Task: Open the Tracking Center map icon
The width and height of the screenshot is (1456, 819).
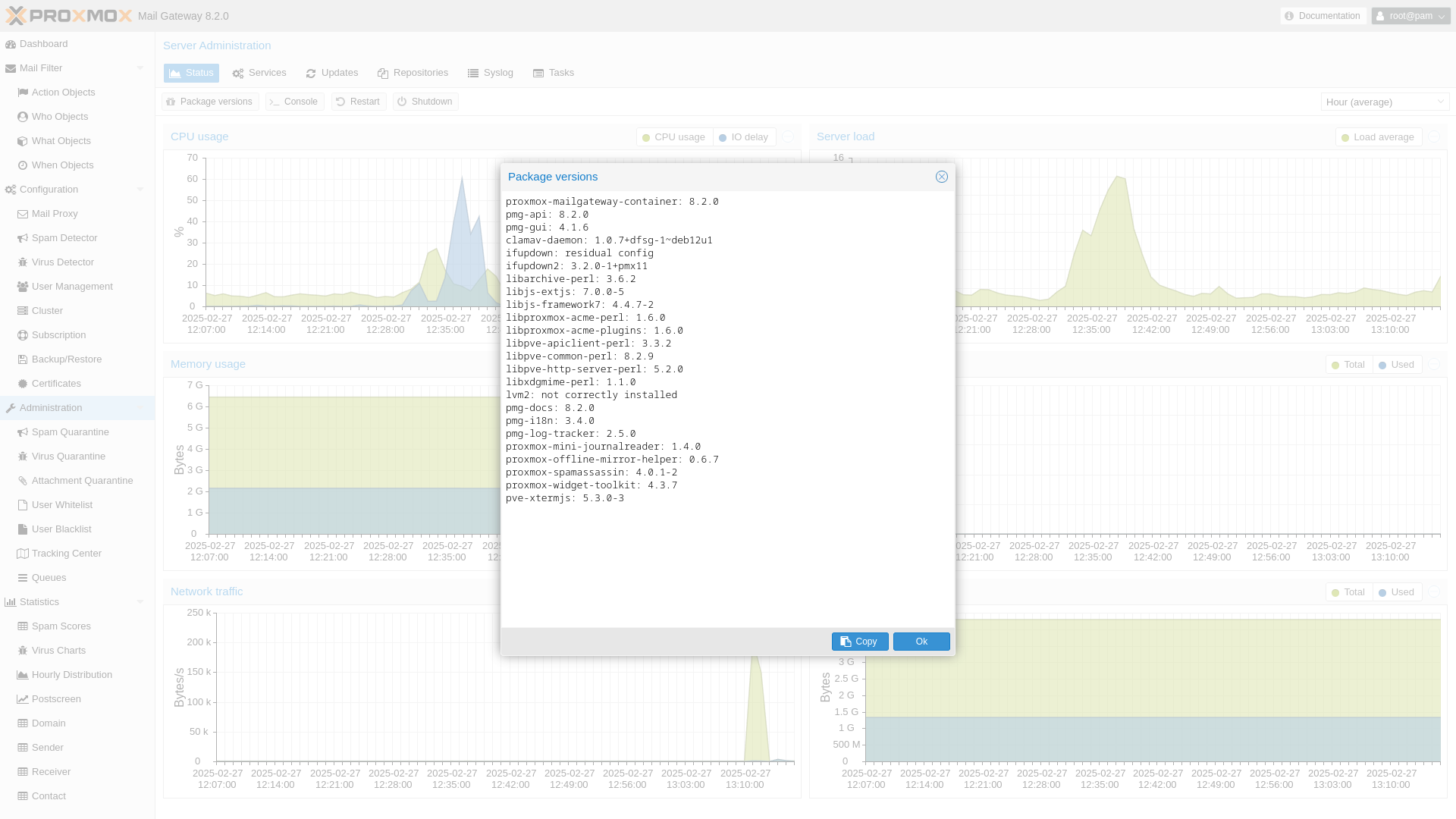Action: pyautogui.click(x=23, y=554)
